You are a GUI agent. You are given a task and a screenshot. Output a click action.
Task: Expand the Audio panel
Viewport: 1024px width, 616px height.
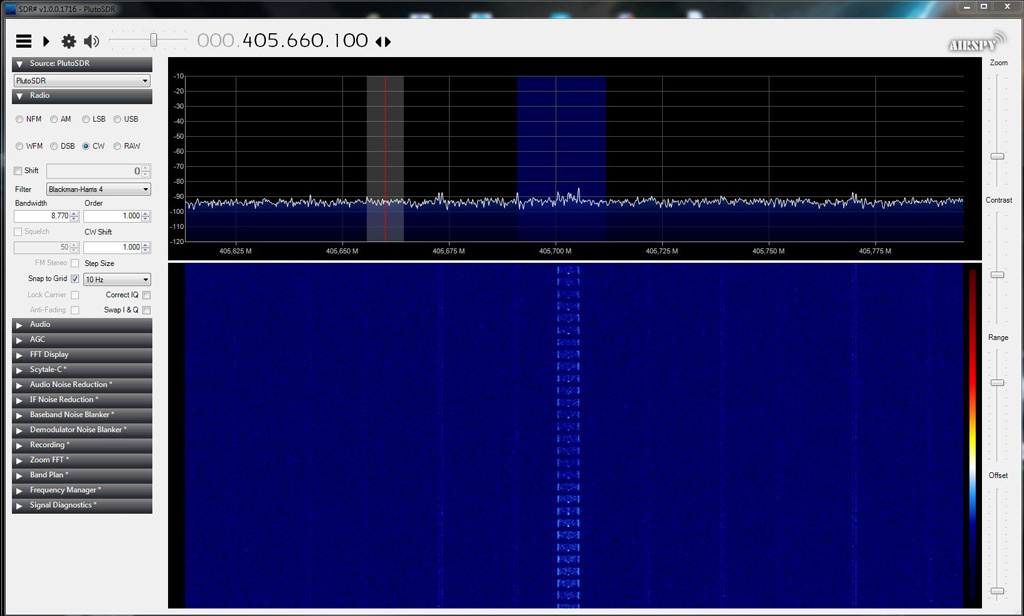tap(82, 325)
